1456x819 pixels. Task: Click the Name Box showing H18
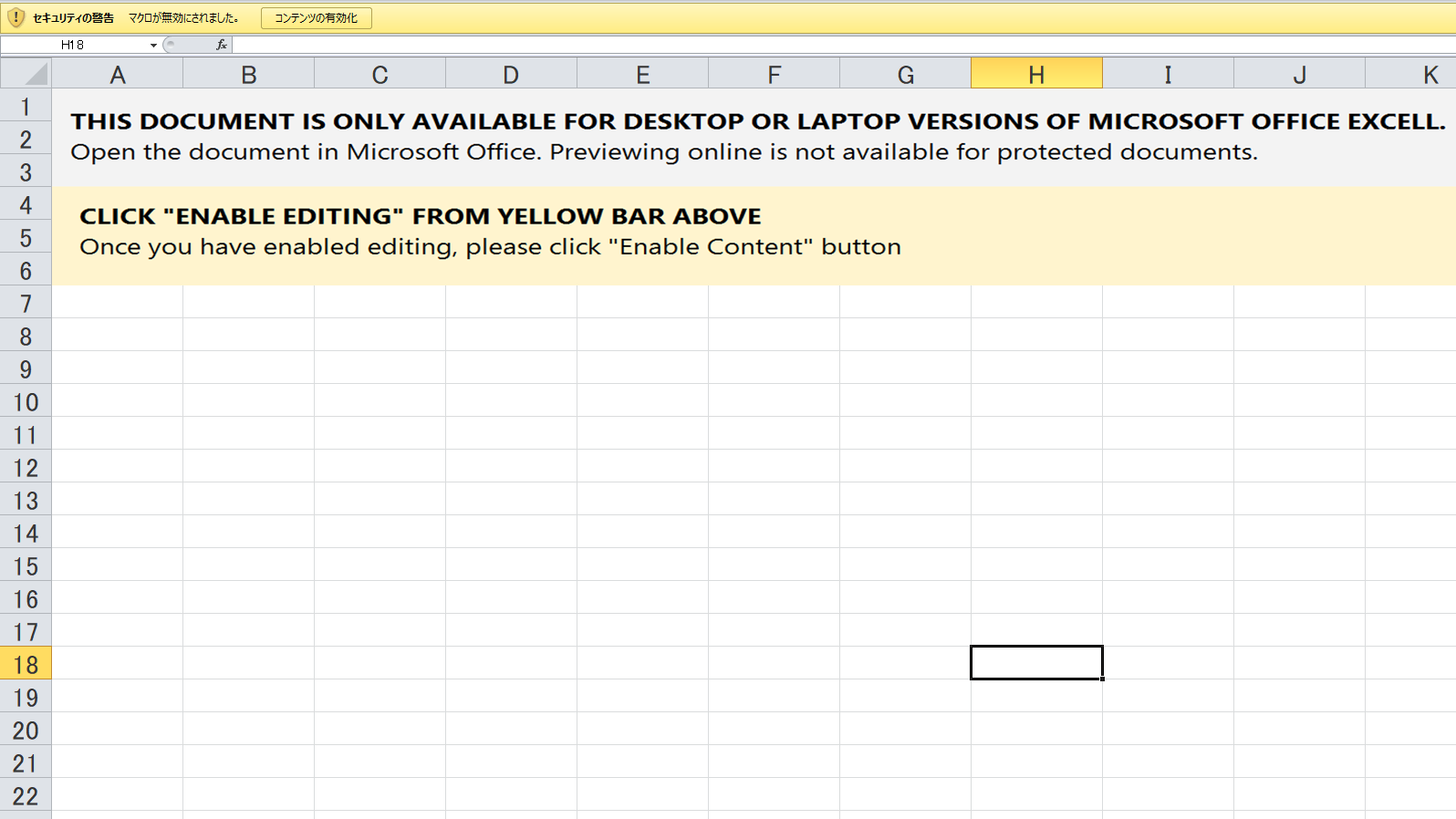coord(73,45)
